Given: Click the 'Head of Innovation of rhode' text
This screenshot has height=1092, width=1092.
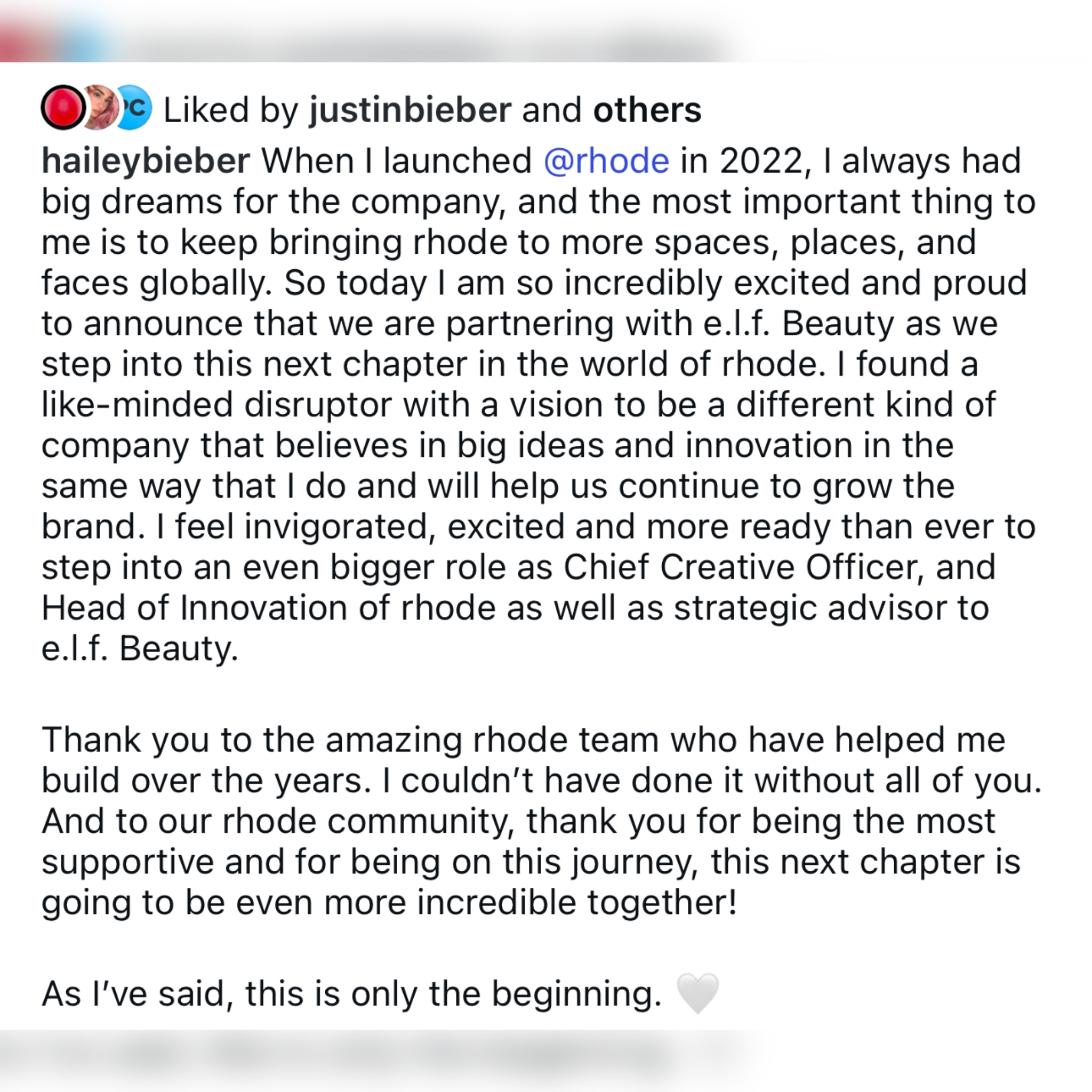Looking at the screenshot, I should [269, 608].
